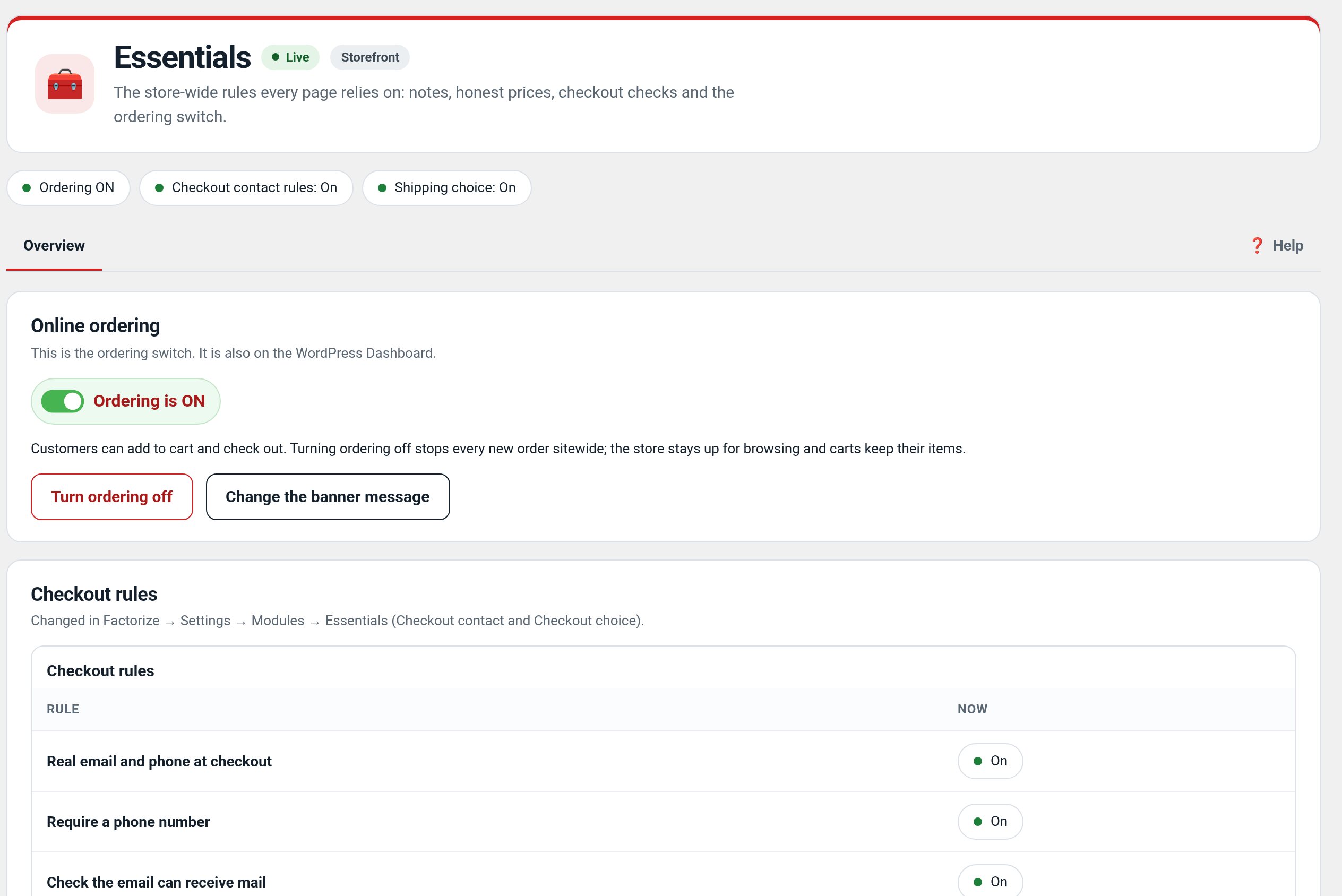Click the RULE column header
The width and height of the screenshot is (1342, 896).
[x=63, y=709]
